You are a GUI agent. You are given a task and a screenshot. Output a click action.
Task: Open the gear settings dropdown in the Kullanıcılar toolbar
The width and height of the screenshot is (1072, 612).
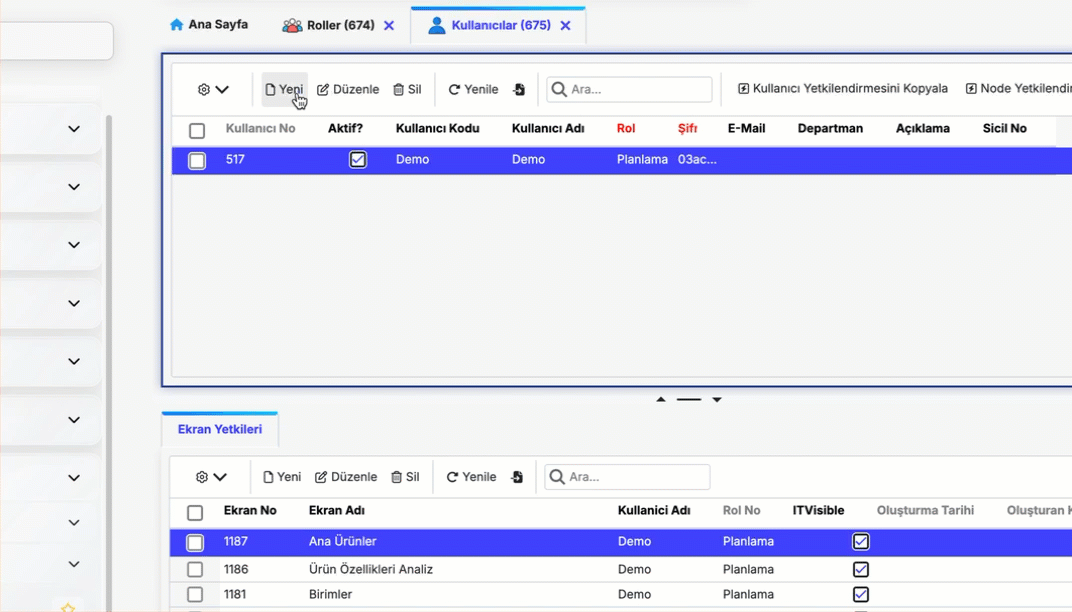(x=213, y=90)
